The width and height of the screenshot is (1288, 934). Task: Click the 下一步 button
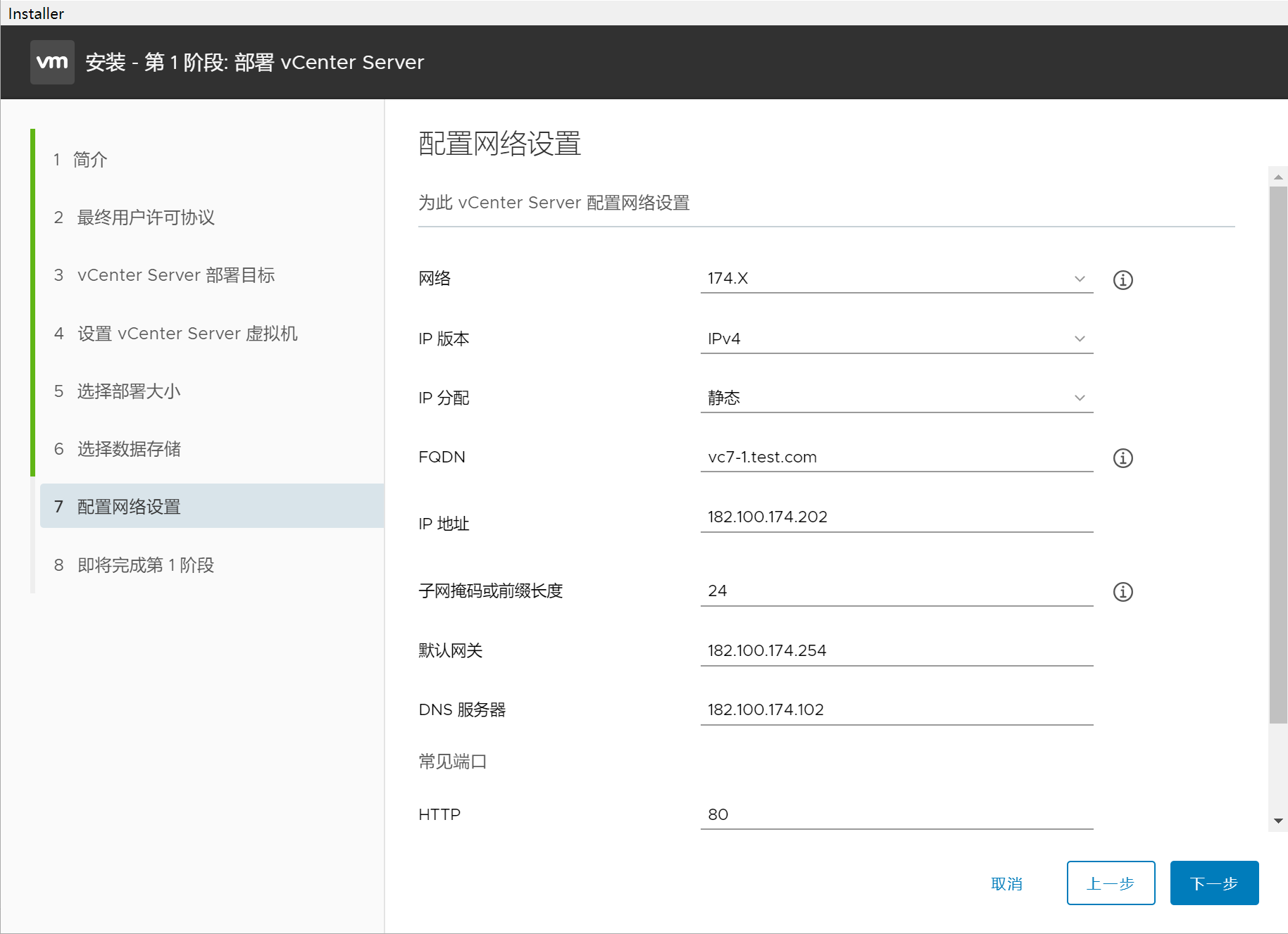pos(1213,883)
